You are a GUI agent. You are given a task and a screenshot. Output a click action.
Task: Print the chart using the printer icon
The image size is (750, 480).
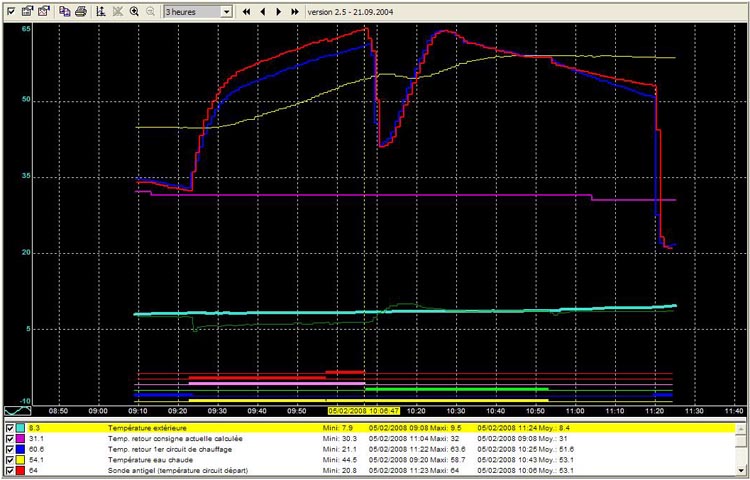click(x=80, y=11)
